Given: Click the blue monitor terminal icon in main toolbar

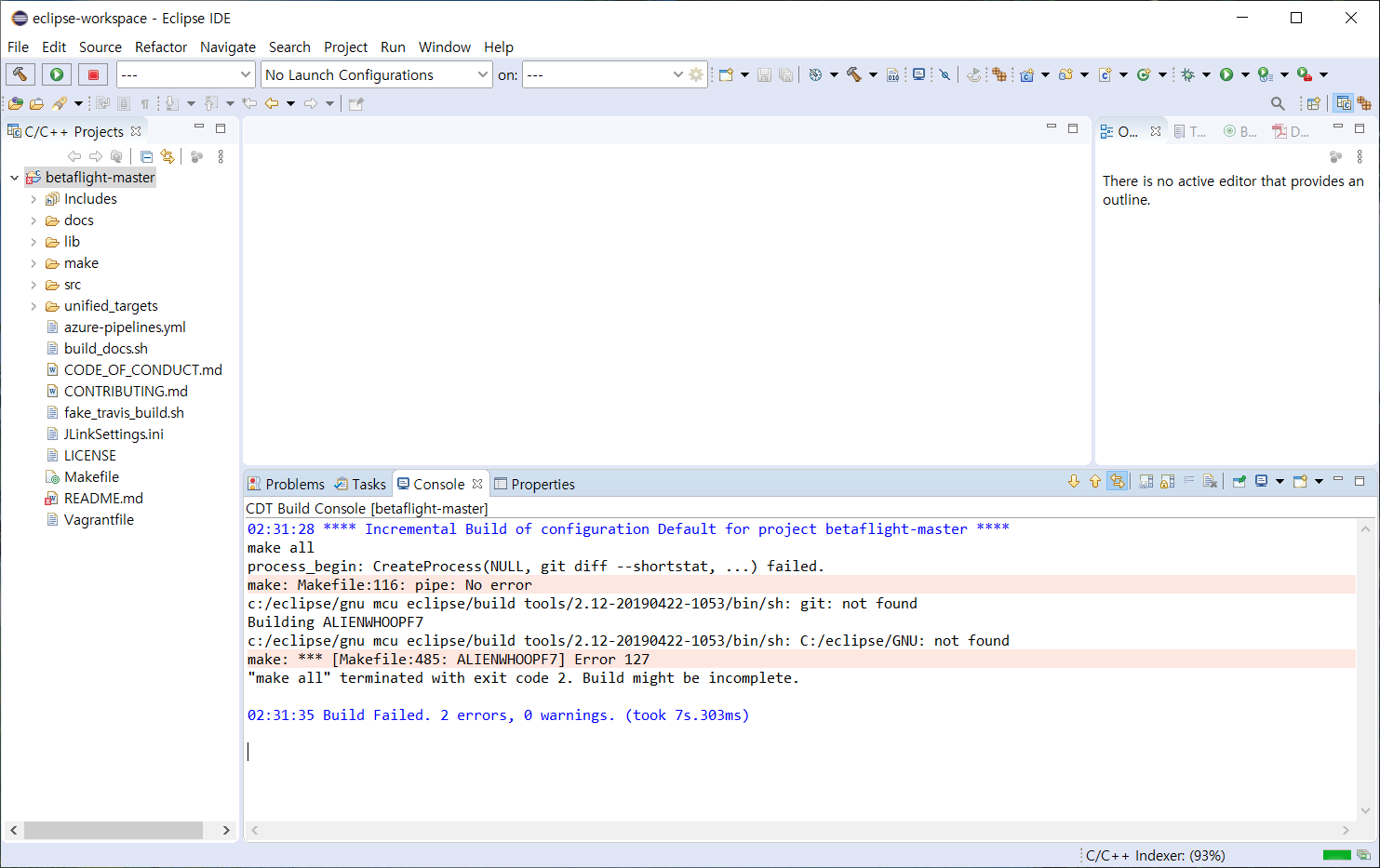Looking at the screenshot, I should point(919,74).
